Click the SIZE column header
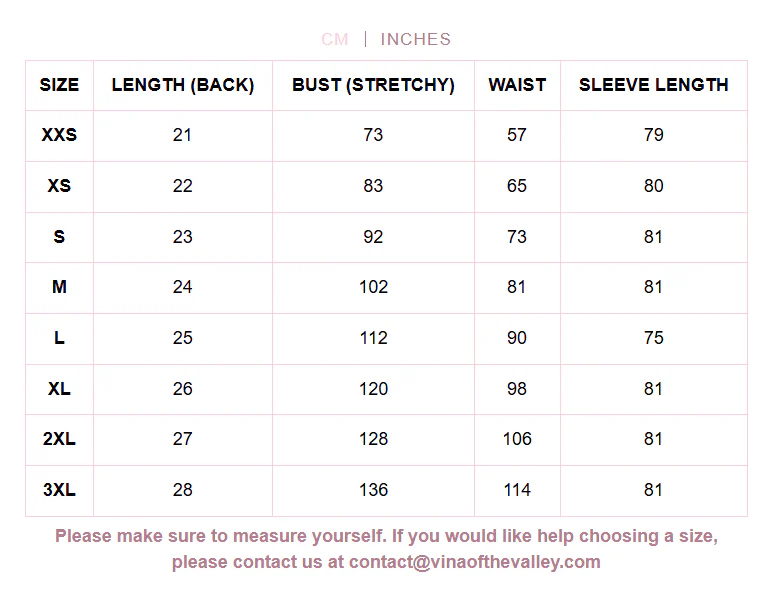This screenshot has width=772, height=590. 59,85
